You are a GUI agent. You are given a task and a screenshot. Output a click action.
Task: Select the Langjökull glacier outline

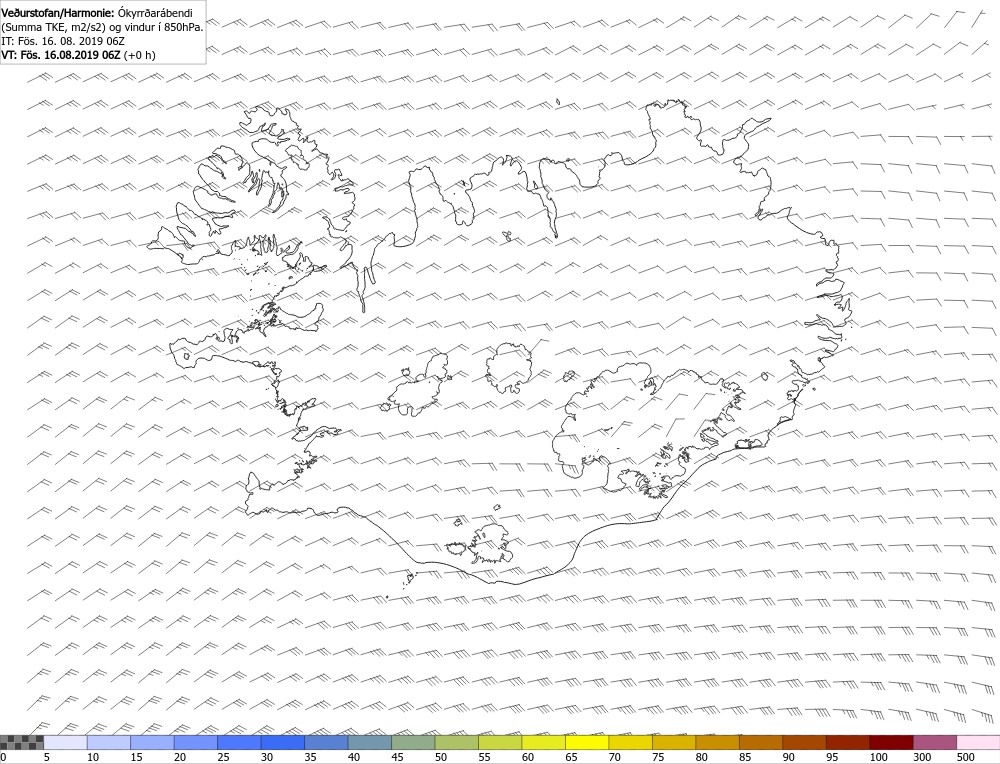click(x=420, y=385)
